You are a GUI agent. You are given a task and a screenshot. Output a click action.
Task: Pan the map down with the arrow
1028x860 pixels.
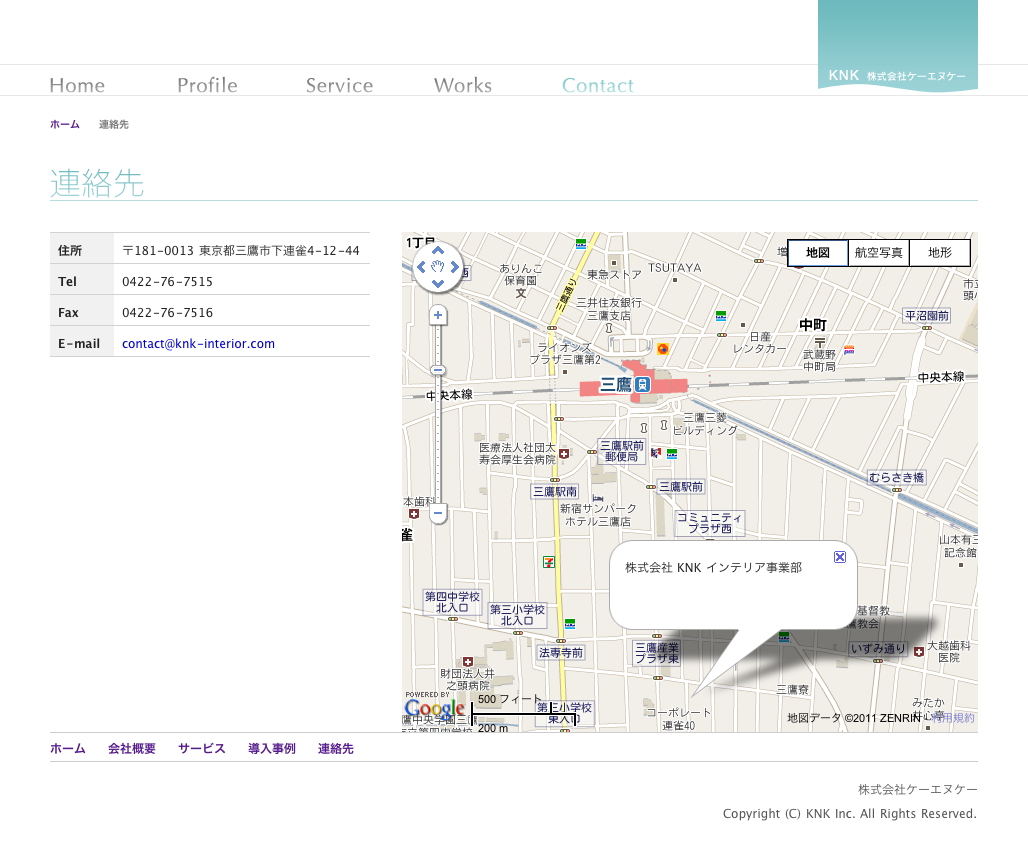click(437, 284)
